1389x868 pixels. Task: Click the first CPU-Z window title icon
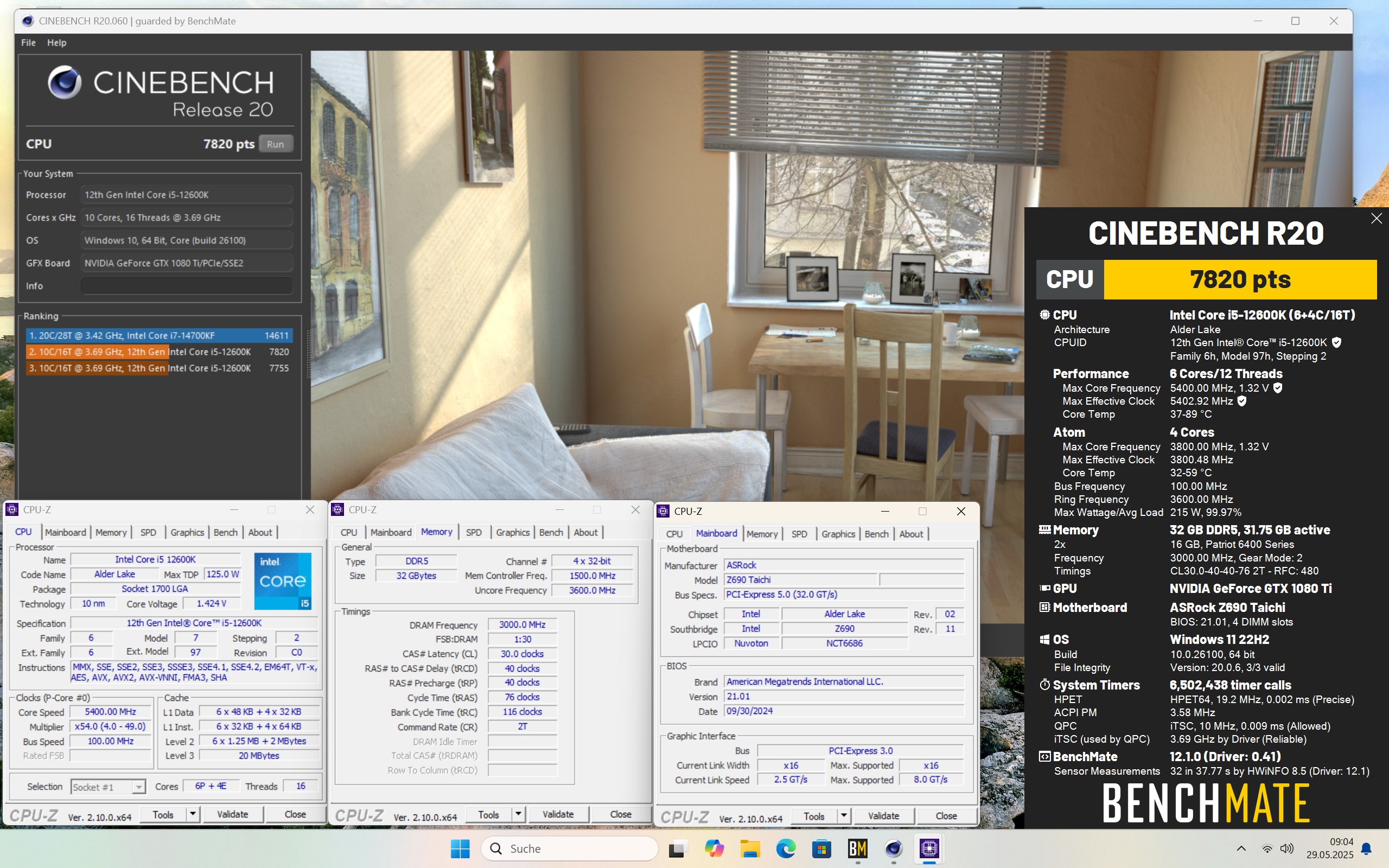(x=11, y=510)
